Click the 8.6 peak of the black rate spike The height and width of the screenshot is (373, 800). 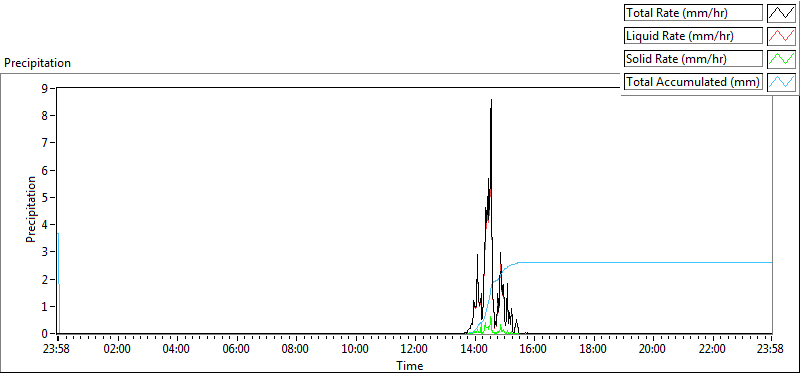(x=491, y=100)
